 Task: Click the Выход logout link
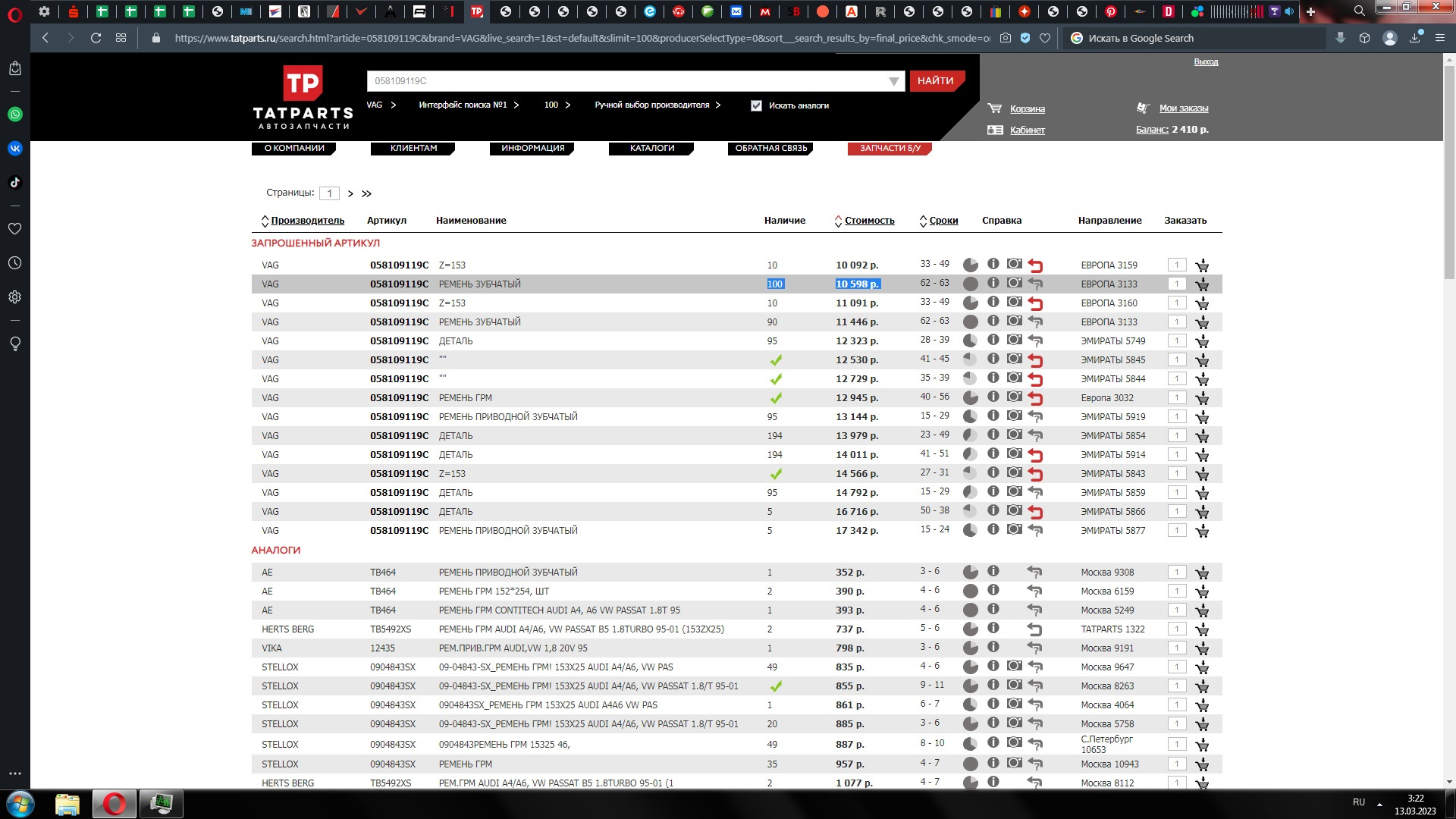[1206, 61]
